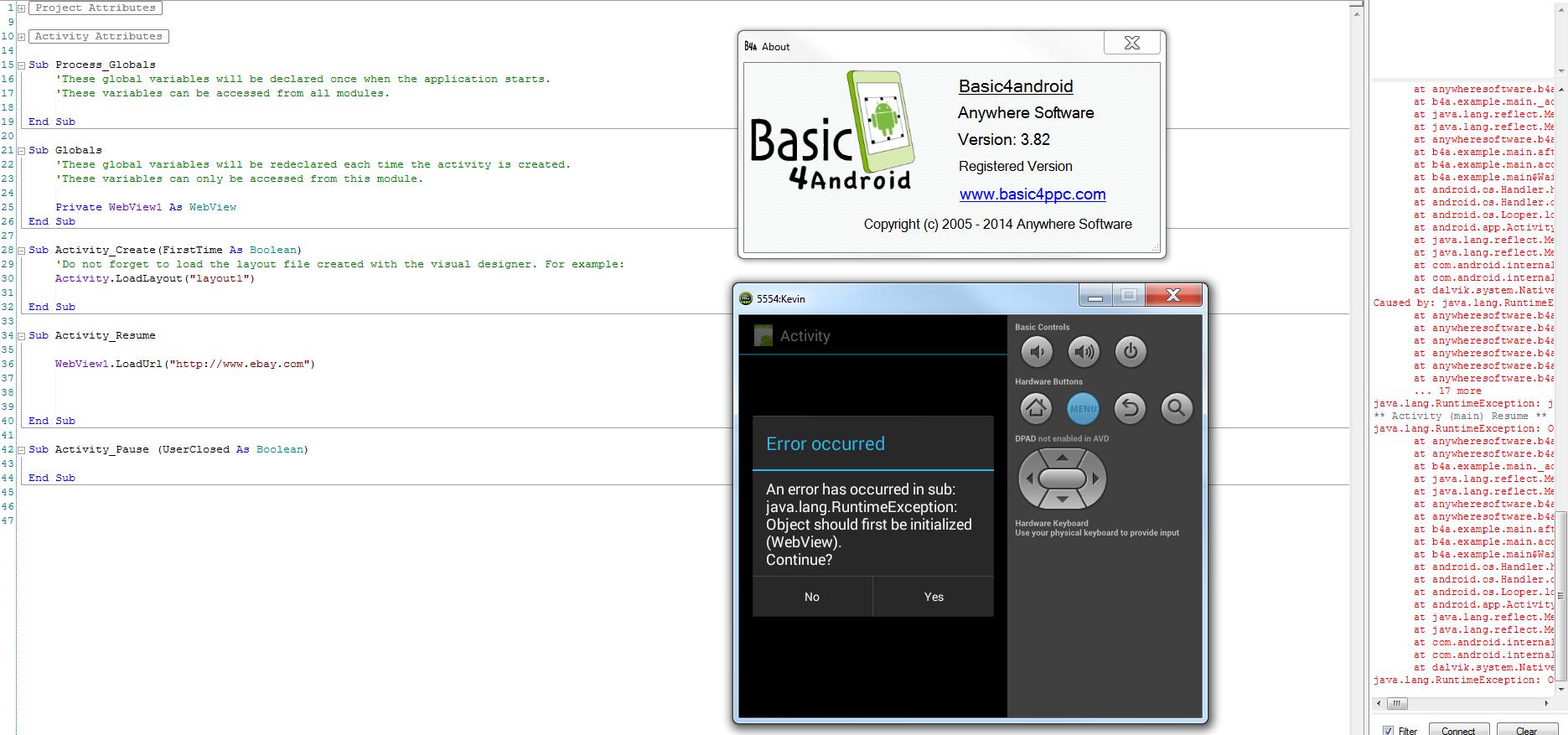Click the Clear button in log panel
This screenshot has height=735, width=1568.
click(1527, 730)
